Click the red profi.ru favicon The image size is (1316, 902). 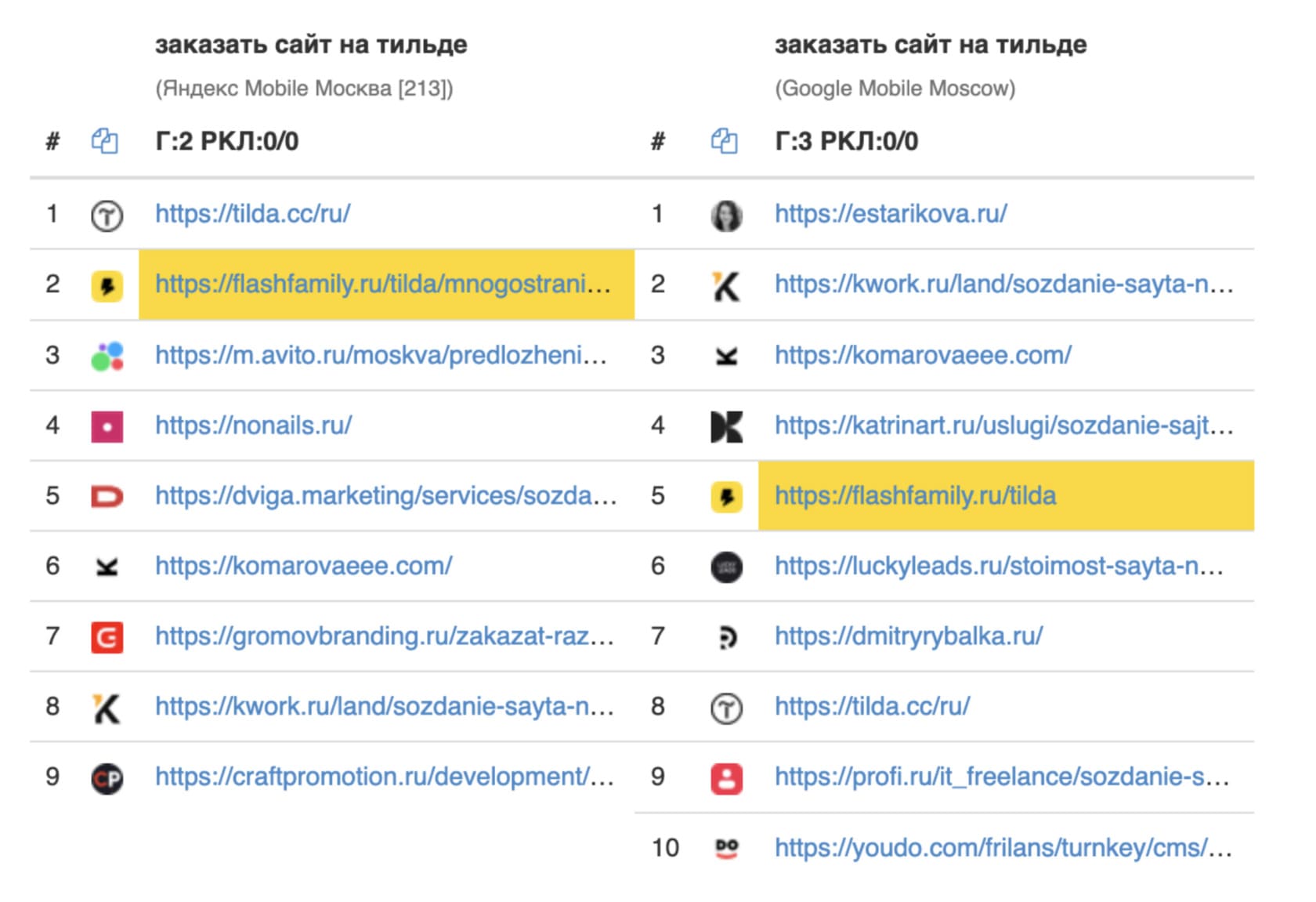726,778
